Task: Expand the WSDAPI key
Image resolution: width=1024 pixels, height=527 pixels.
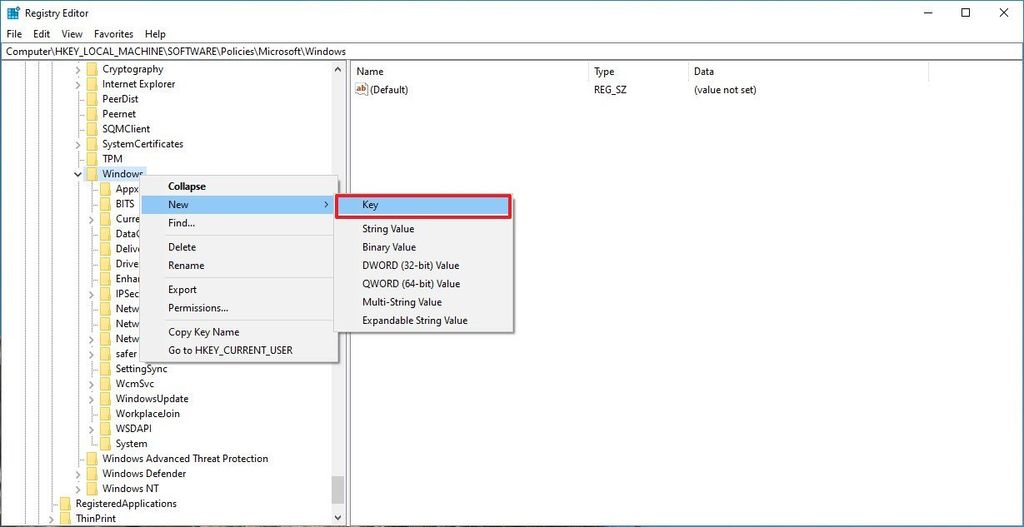Action: click(x=91, y=429)
